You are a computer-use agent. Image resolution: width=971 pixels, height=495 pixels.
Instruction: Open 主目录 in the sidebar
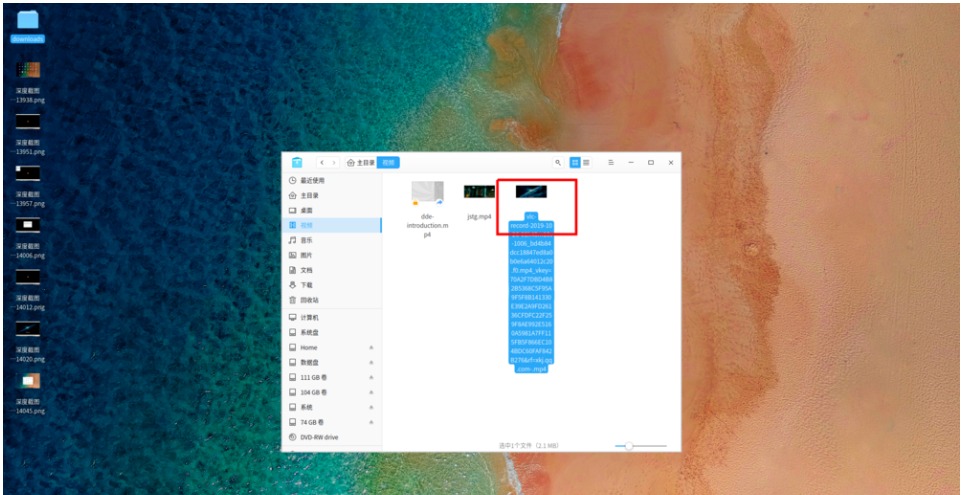(x=332, y=195)
